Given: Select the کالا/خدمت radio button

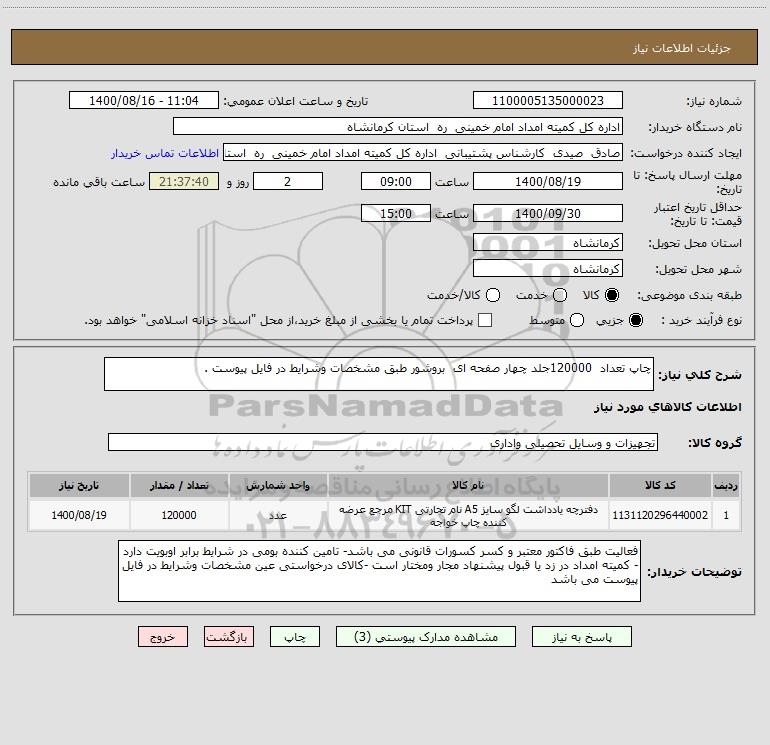Looking at the screenshot, I should click(493, 295).
